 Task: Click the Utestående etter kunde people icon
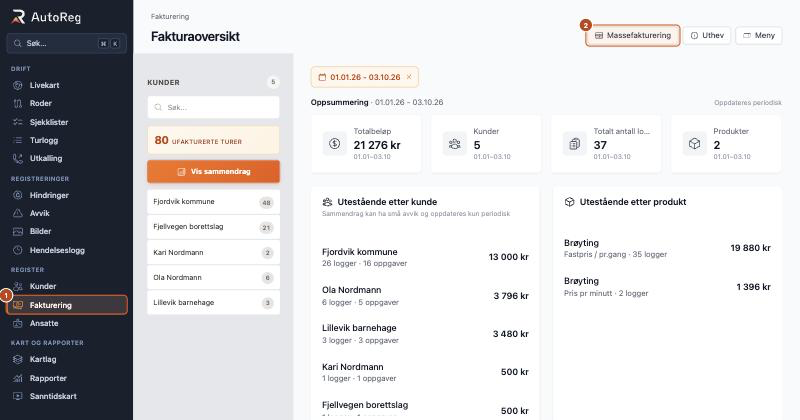point(327,202)
